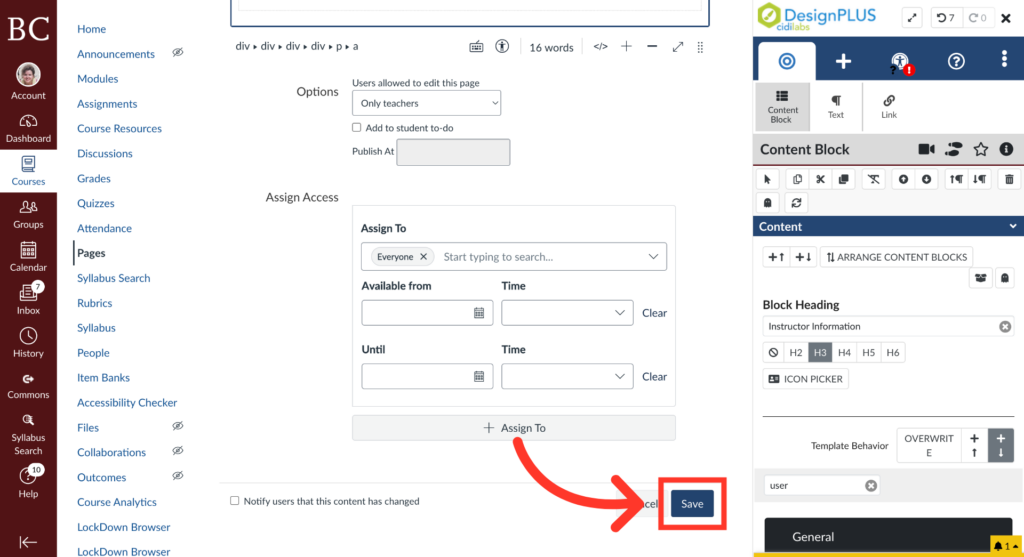Clear formatting on the content block
Screen dimensions: 1024x557
873,180
